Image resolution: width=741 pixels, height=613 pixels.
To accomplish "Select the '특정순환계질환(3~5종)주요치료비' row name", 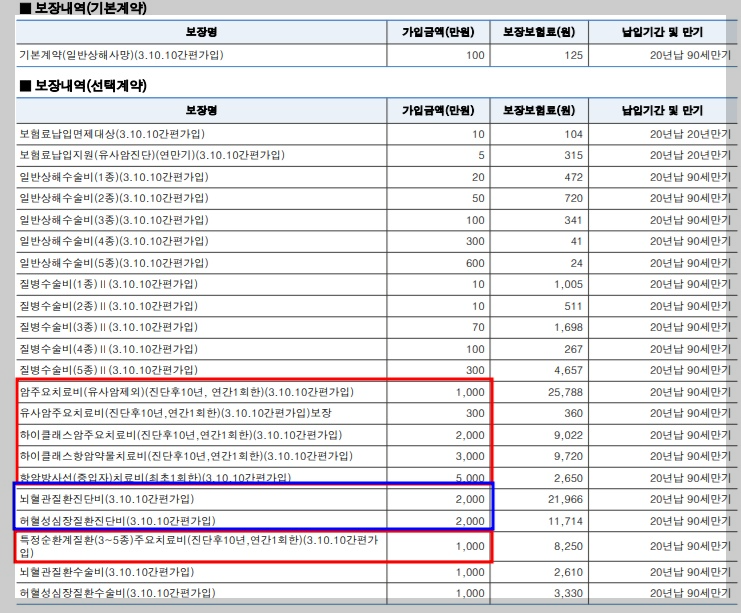I will (199, 546).
